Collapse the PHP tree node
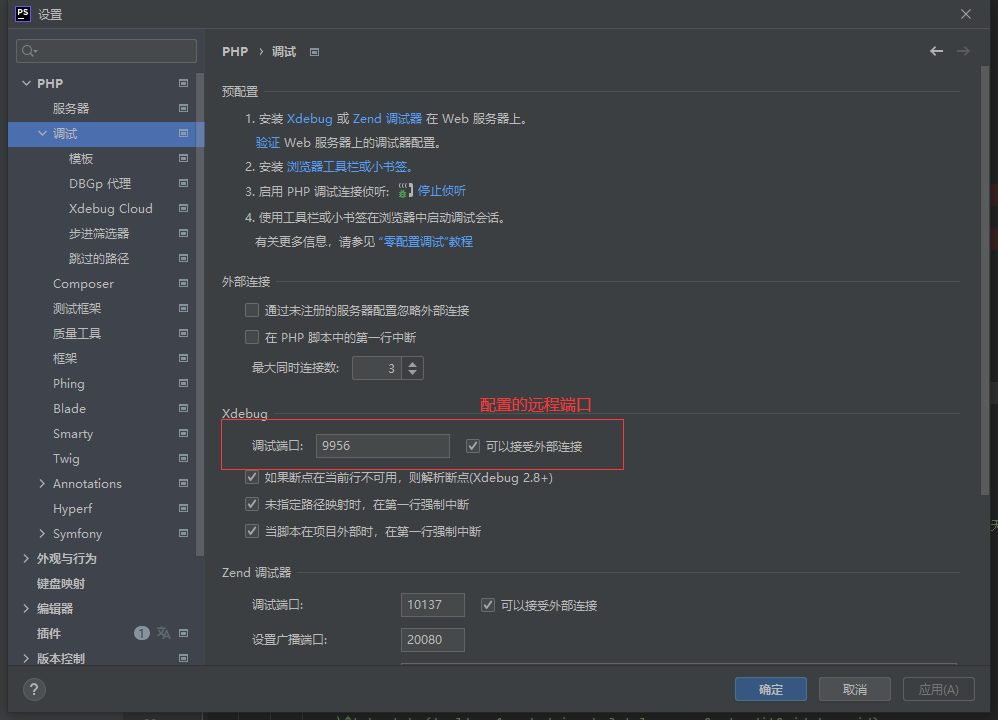The image size is (998, 720). pos(26,83)
